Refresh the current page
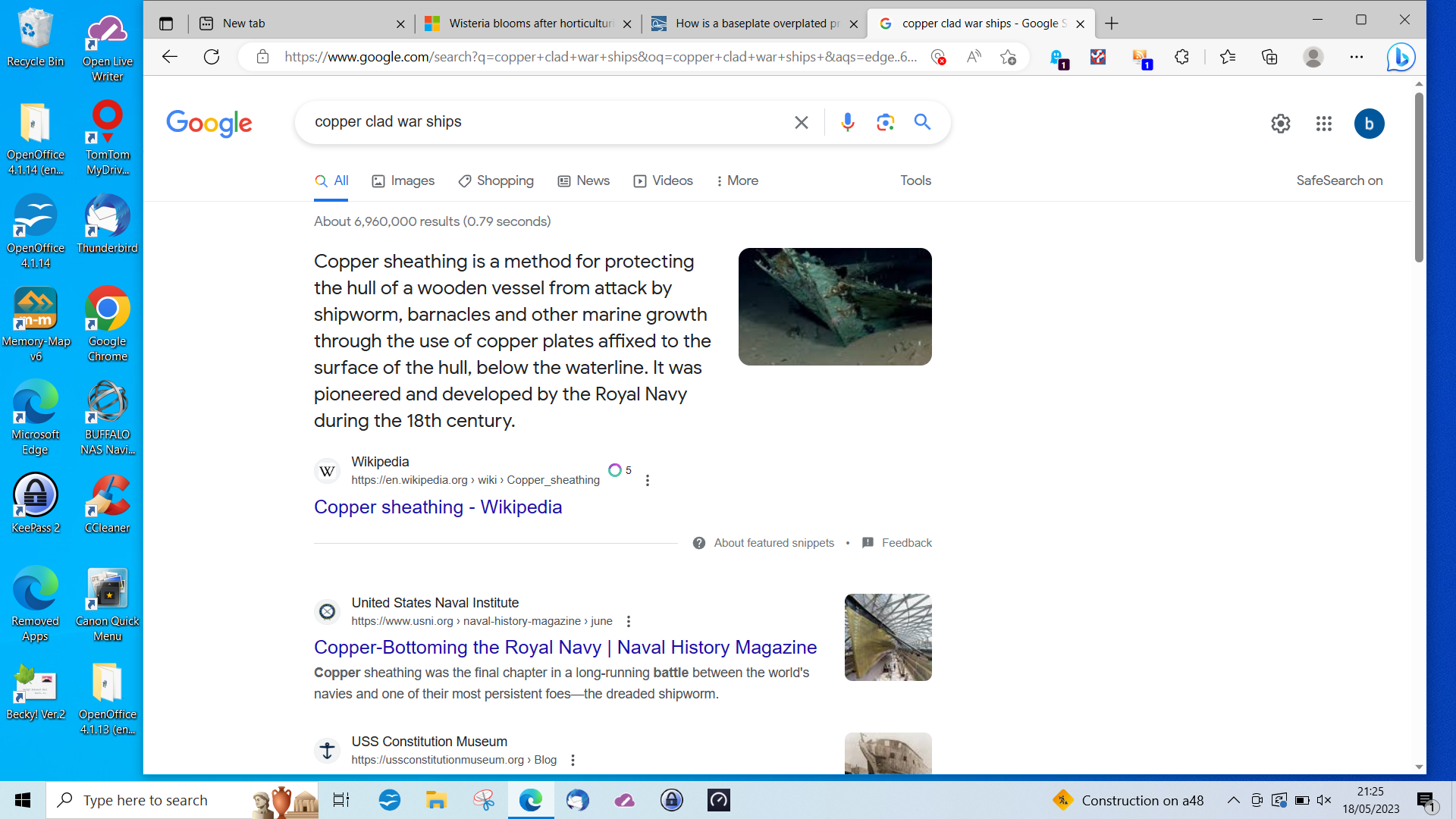The width and height of the screenshot is (1456, 819). (212, 57)
